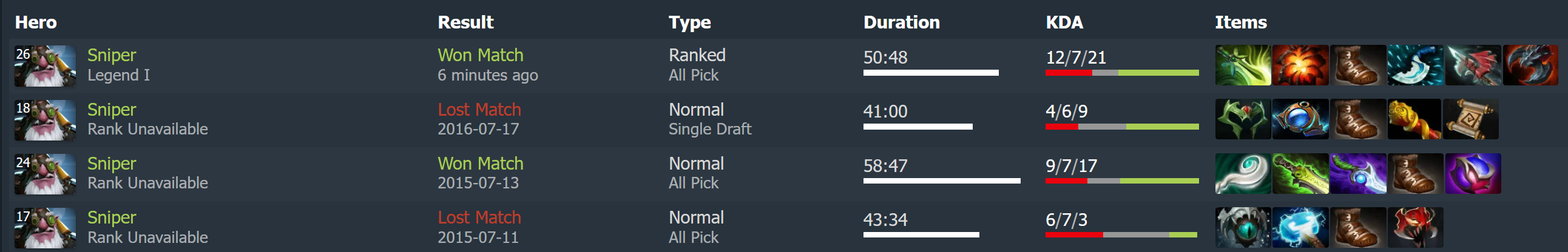Open the Lost Match link dated 2016-07-17

point(479,109)
